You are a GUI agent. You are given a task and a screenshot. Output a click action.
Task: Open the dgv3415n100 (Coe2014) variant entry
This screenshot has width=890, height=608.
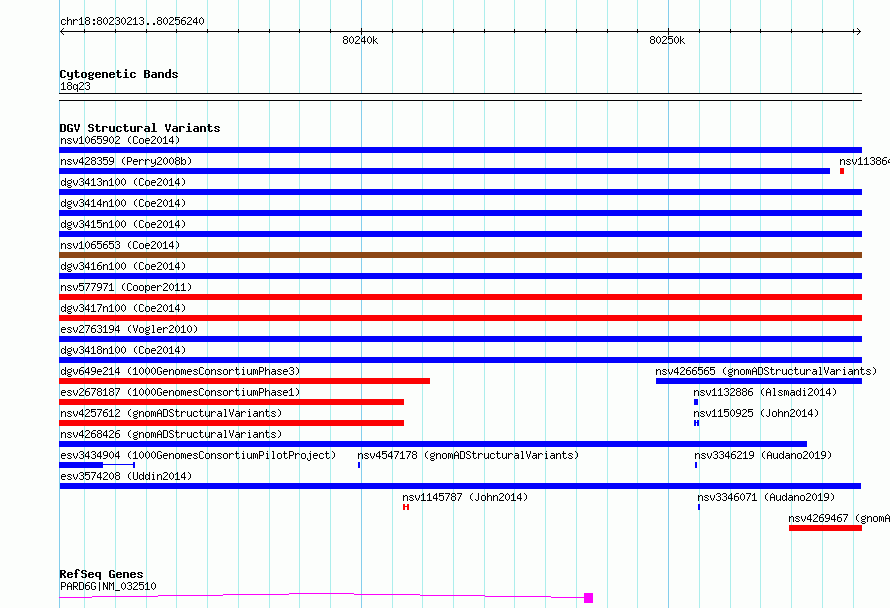(x=123, y=224)
